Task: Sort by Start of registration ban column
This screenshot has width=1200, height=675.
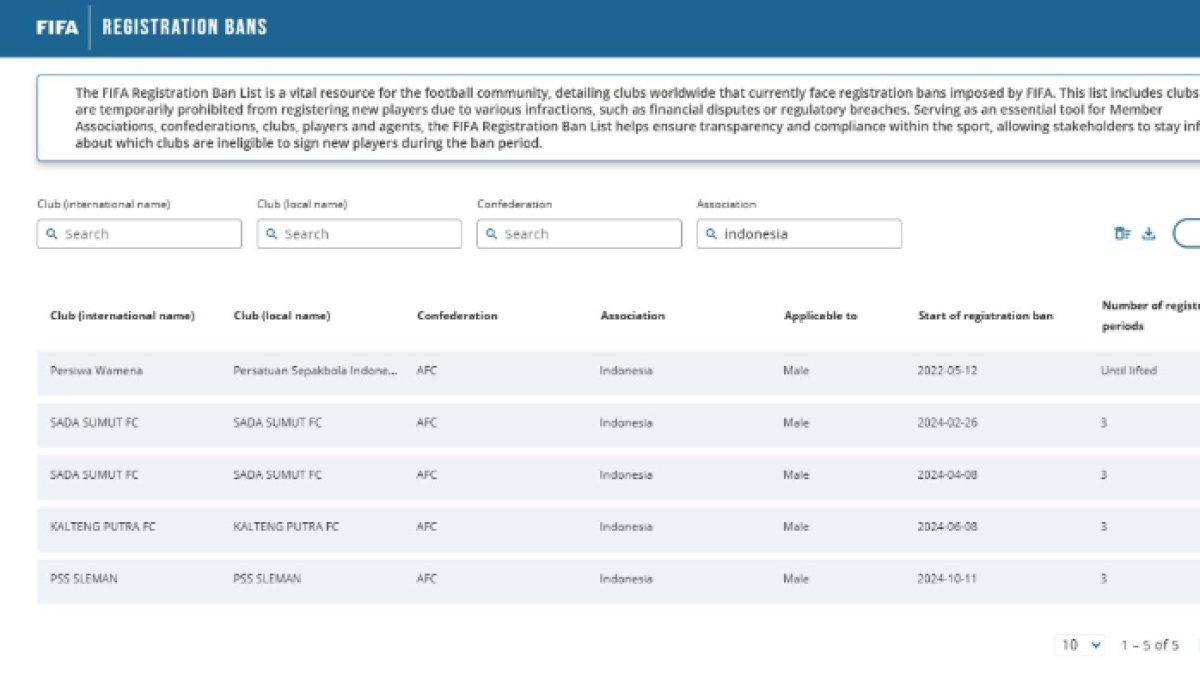Action: 985,316
